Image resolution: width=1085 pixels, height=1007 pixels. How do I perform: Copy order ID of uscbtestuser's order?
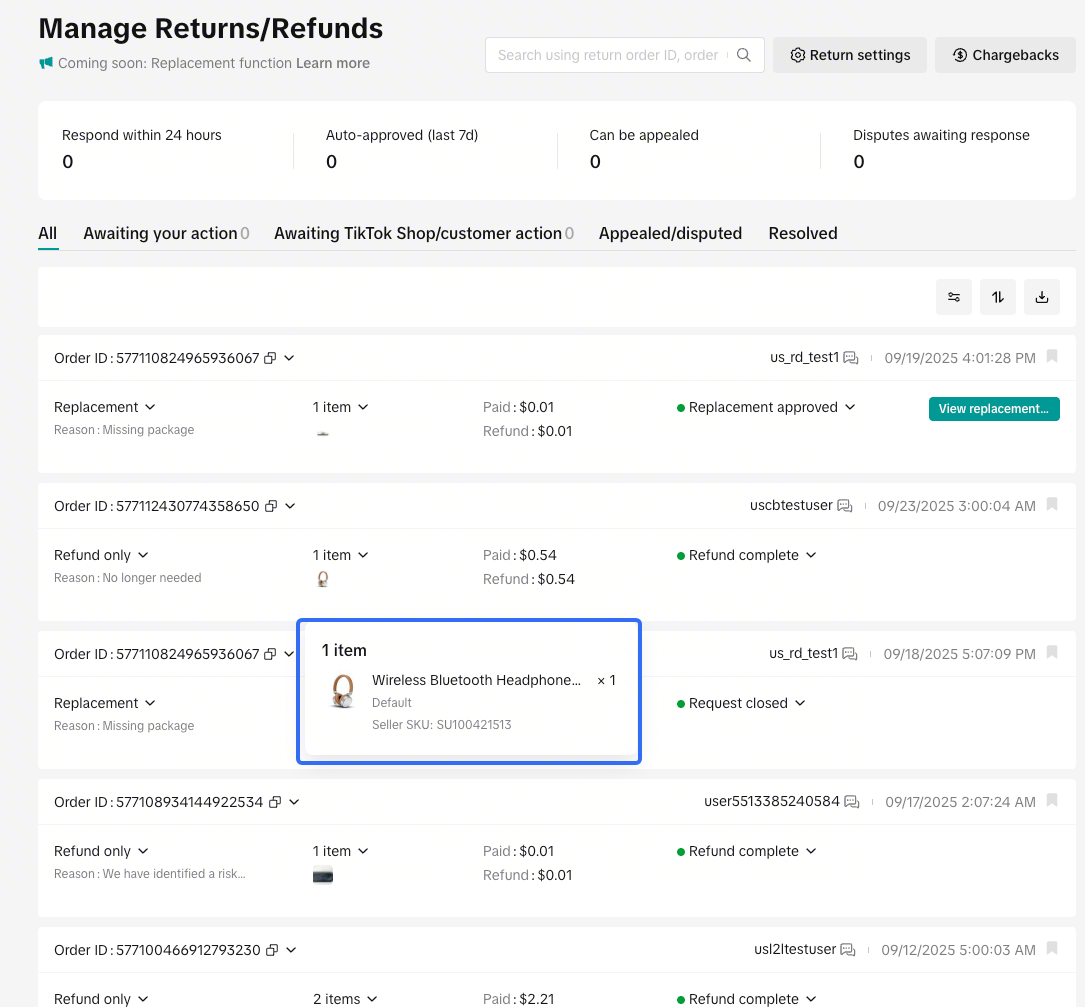270,507
